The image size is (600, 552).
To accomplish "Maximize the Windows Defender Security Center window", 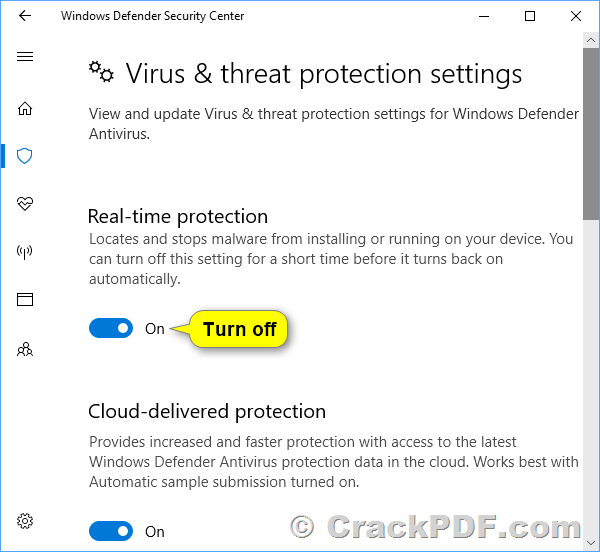I will (x=530, y=16).
